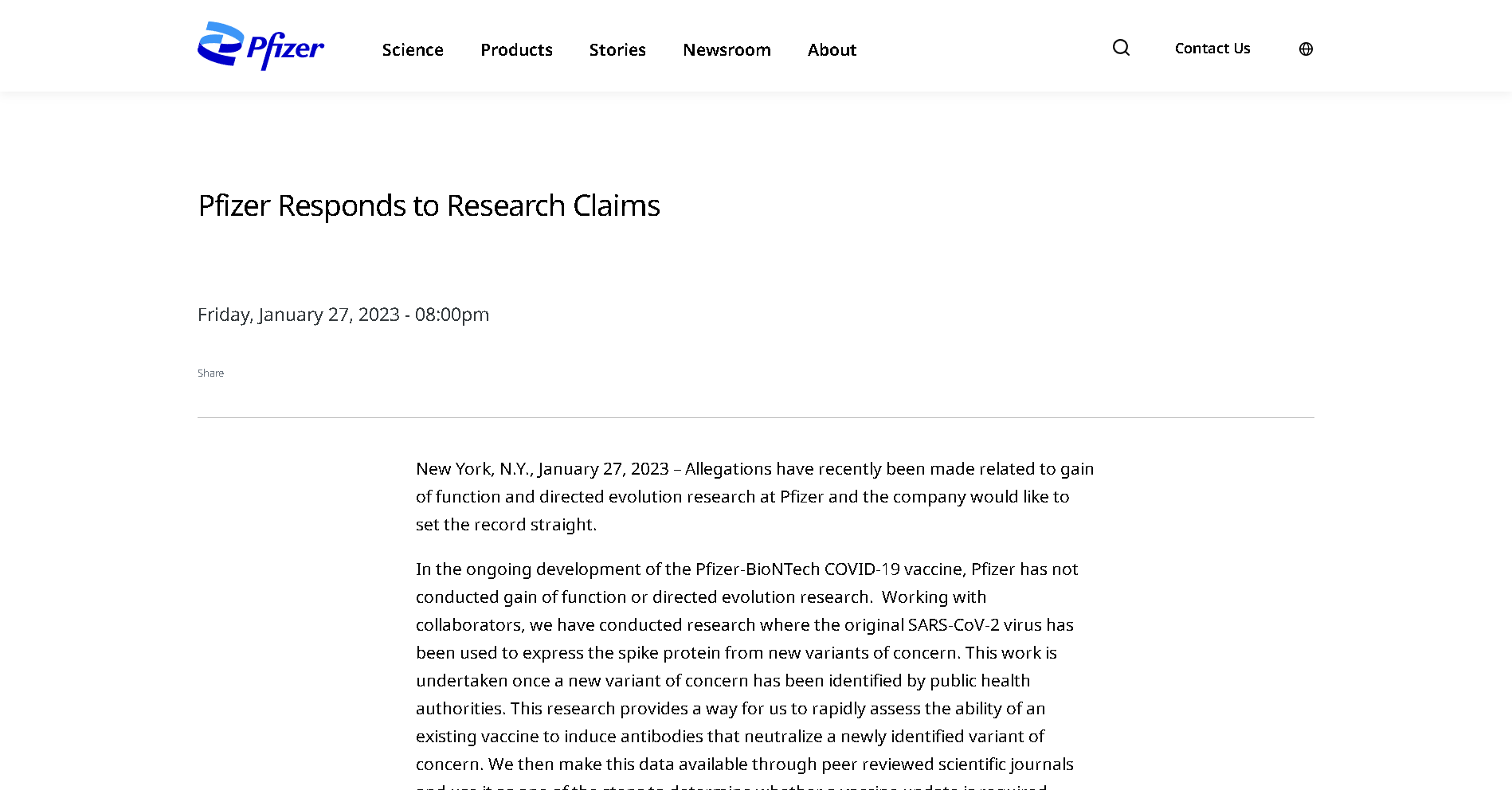
Task: Click the publication date Friday, January 27, 2023
Action: coord(343,315)
